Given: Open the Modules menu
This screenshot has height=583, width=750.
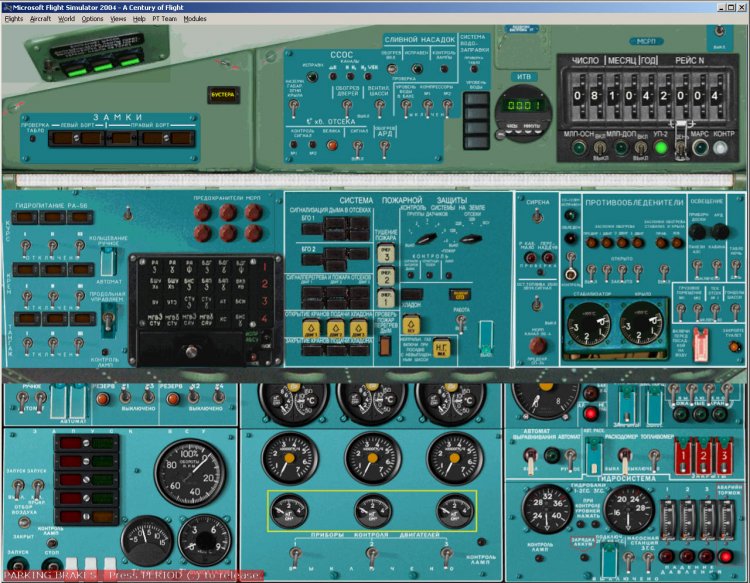Looking at the screenshot, I should click(195, 19).
